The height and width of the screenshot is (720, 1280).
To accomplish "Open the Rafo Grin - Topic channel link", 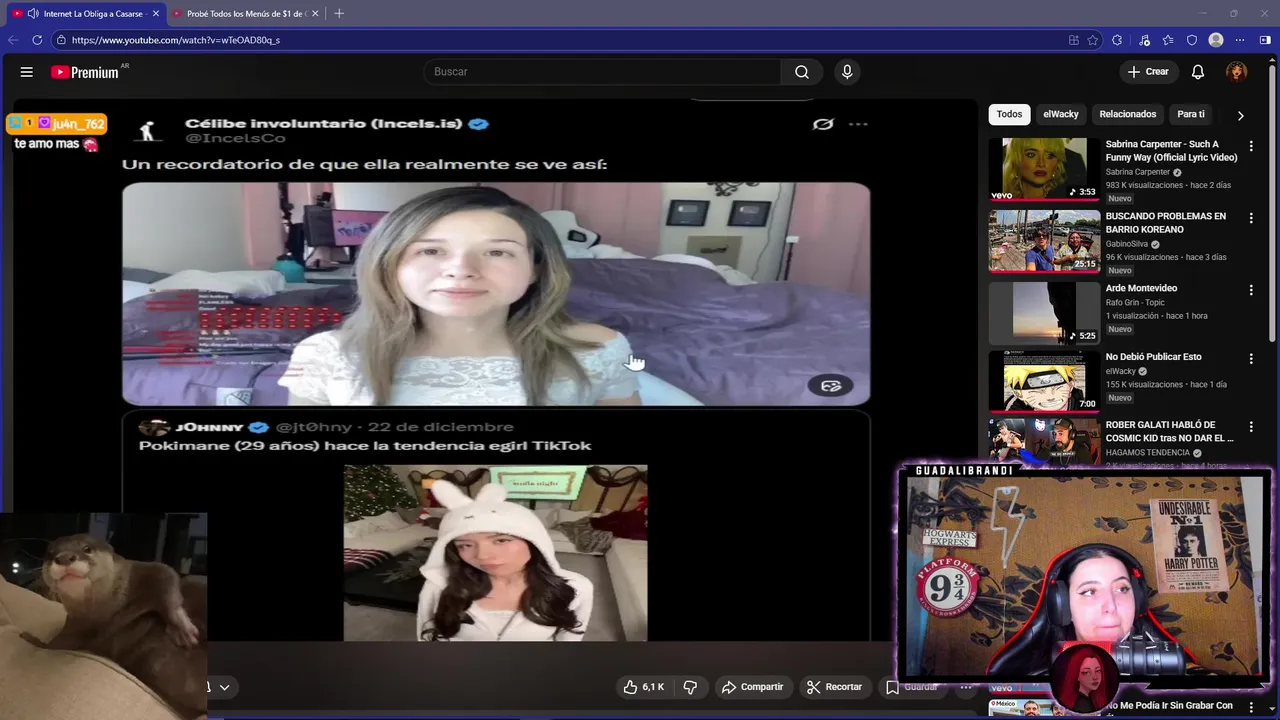I will (x=1135, y=302).
